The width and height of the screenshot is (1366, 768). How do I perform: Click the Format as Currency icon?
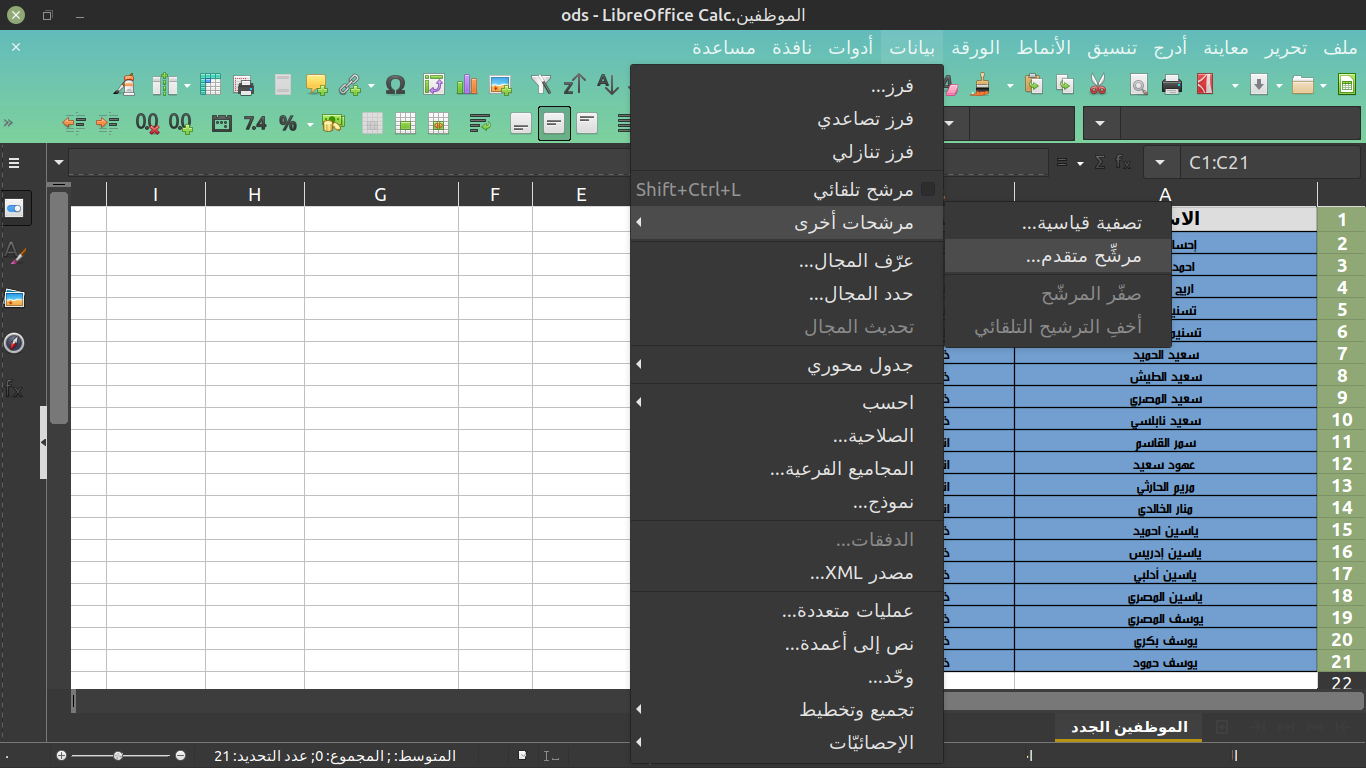[x=333, y=124]
